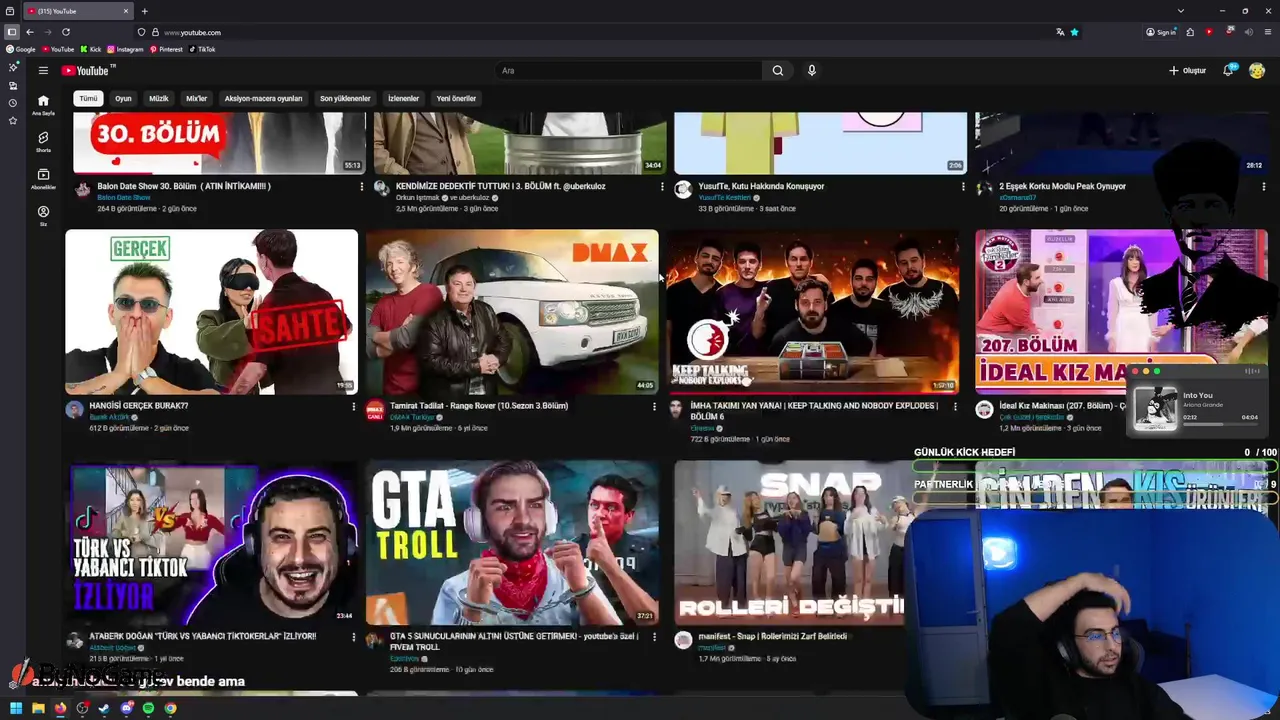Screen dimensions: 1280x720
Task: Click inside the Ara search field
Action: click(628, 70)
